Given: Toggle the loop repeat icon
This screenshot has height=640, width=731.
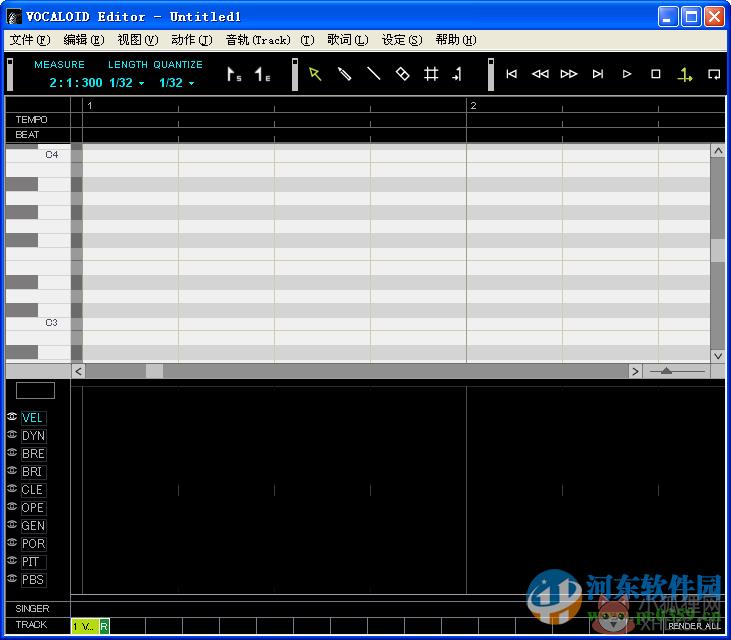Looking at the screenshot, I should click(x=714, y=75).
